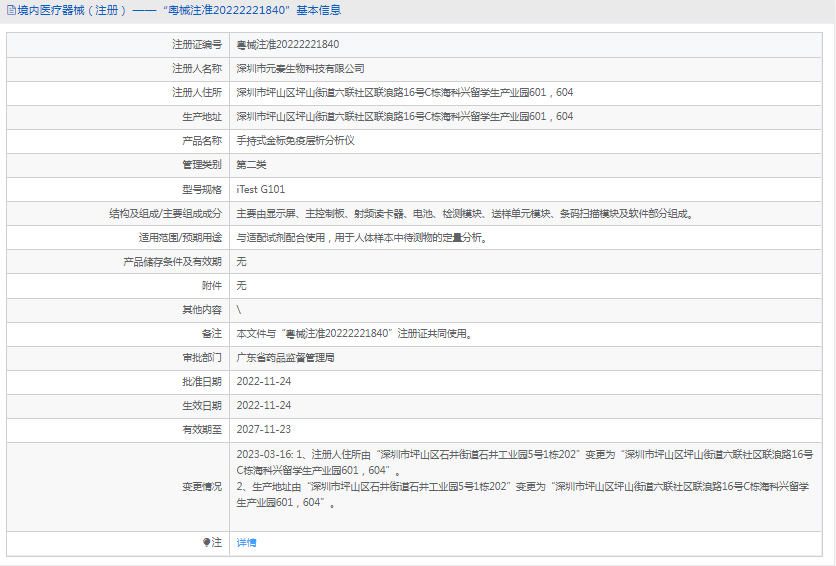Screen dimensions: 836x566
Task: Click the 生产地址 address value
Action: tap(405, 117)
